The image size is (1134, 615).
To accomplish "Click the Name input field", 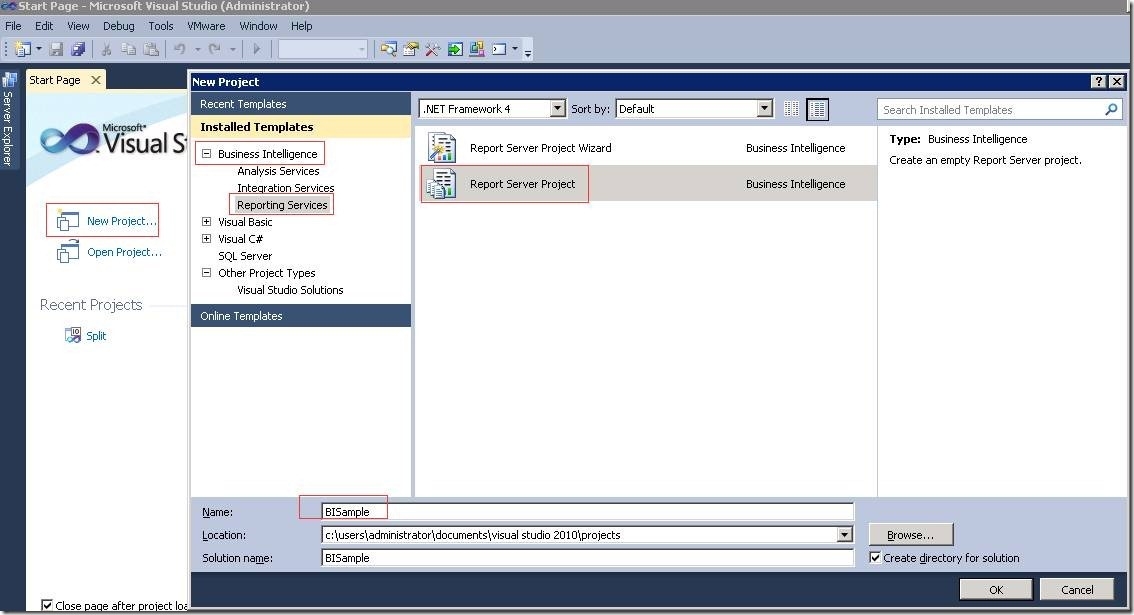I will click(x=587, y=512).
